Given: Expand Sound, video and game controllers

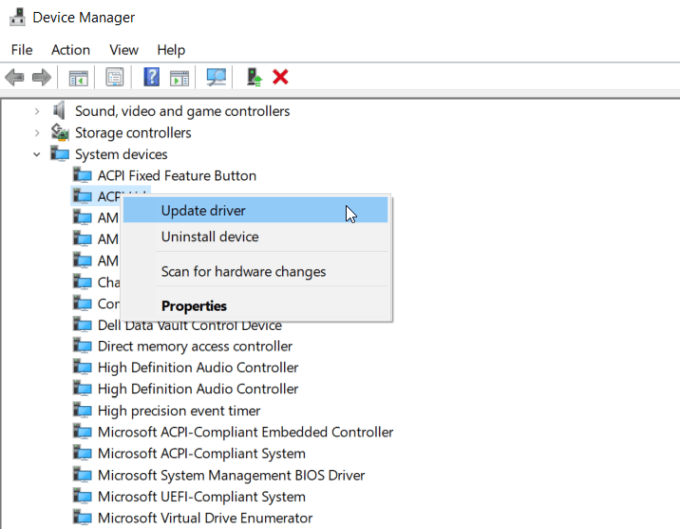Looking at the screenshot, I should (x=38, y=111).
